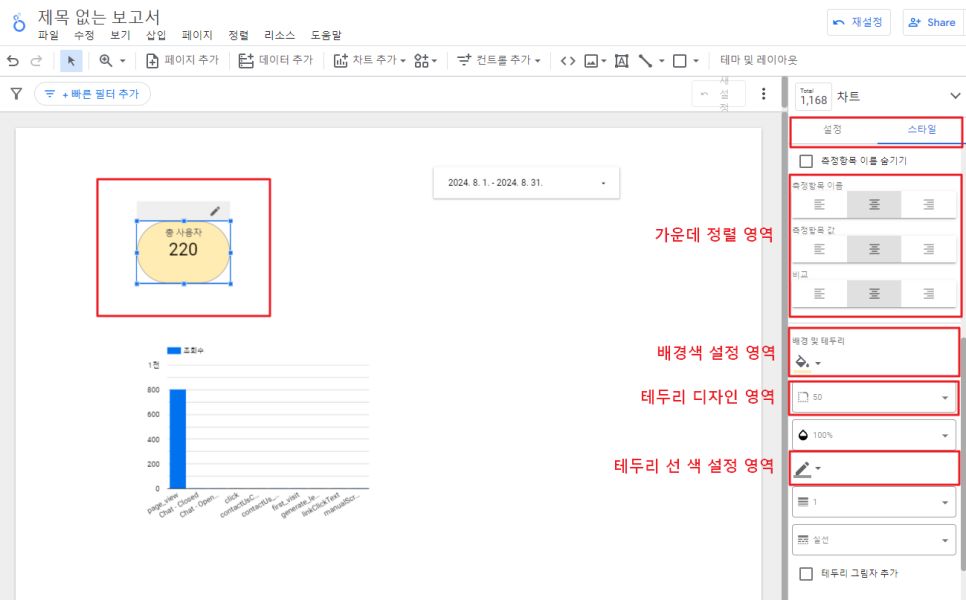Click 페이지 추가 to add a page
The width and height of the screenshot is (966, 600).
[182, 60]
